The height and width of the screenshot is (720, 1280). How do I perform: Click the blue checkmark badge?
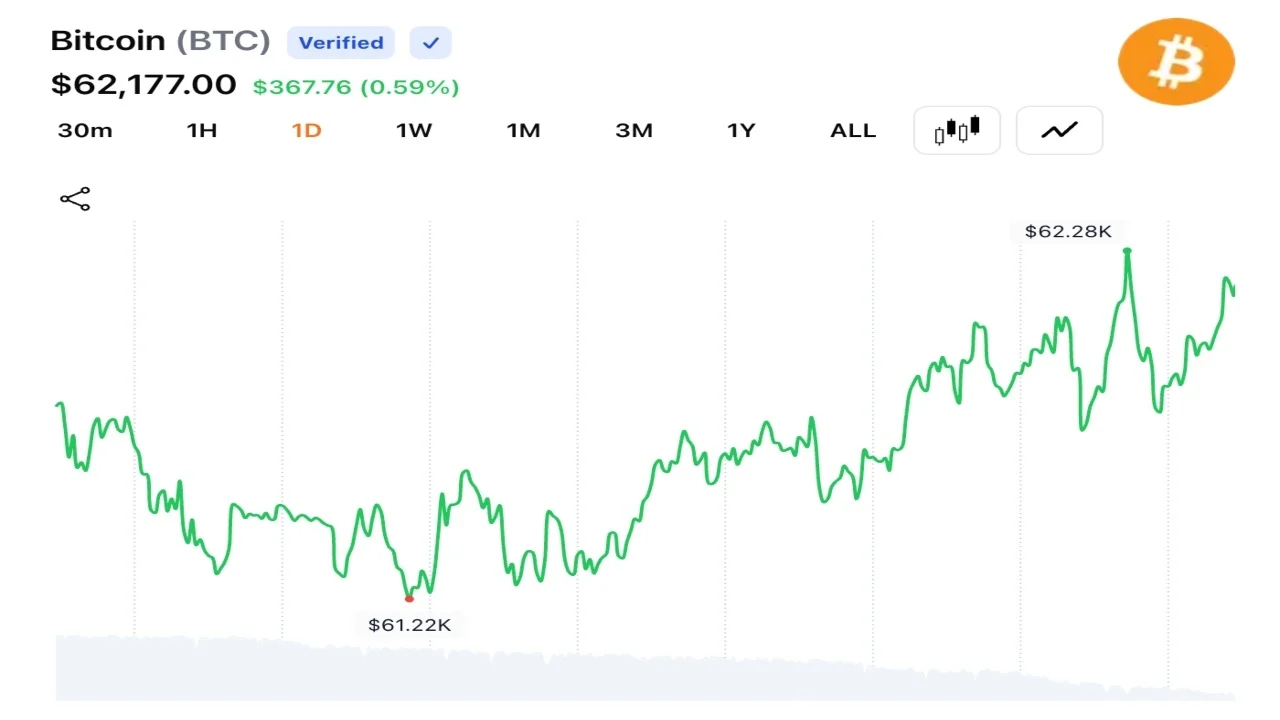430,43
